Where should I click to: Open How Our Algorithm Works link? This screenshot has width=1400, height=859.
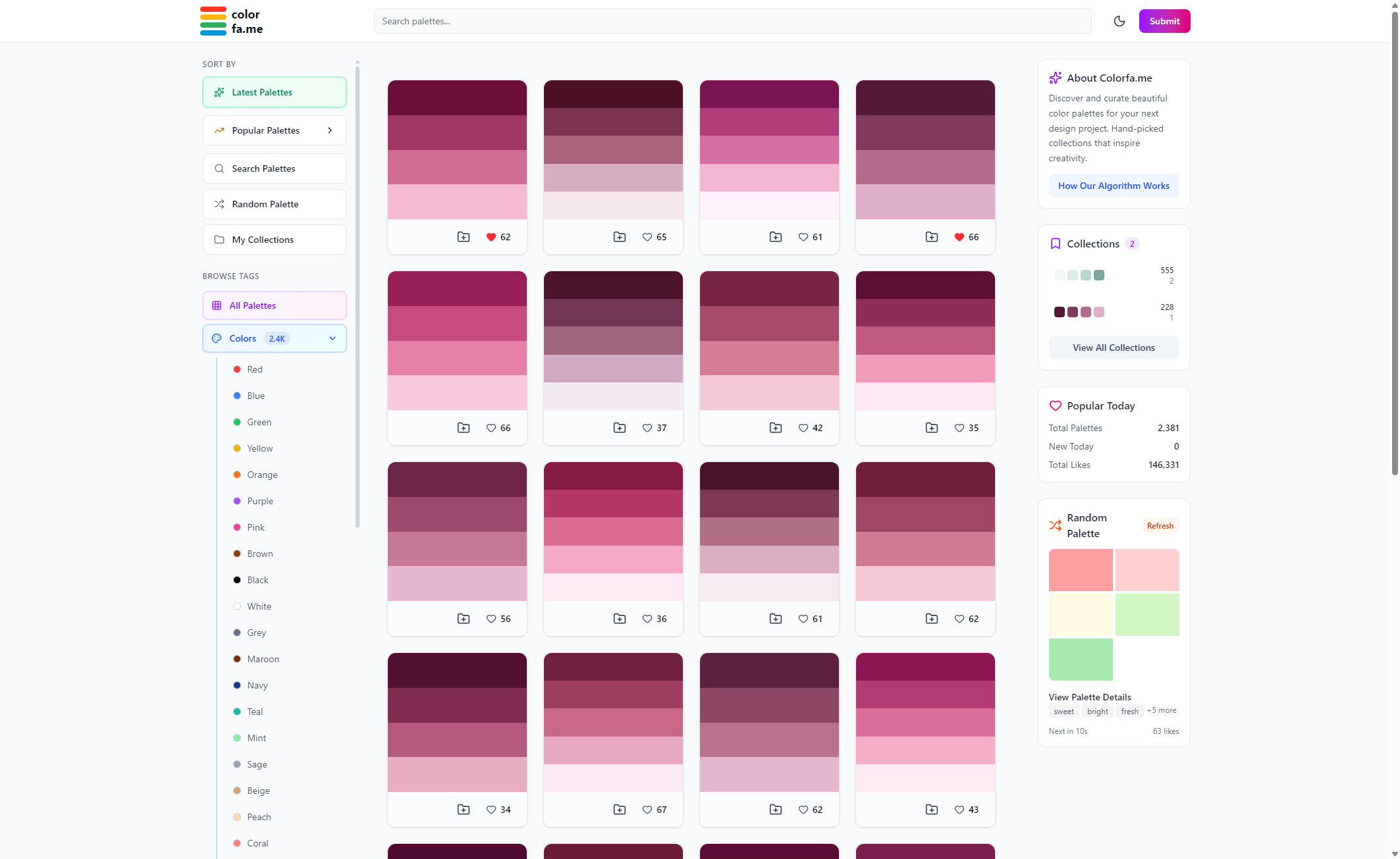click(1113, 186)
